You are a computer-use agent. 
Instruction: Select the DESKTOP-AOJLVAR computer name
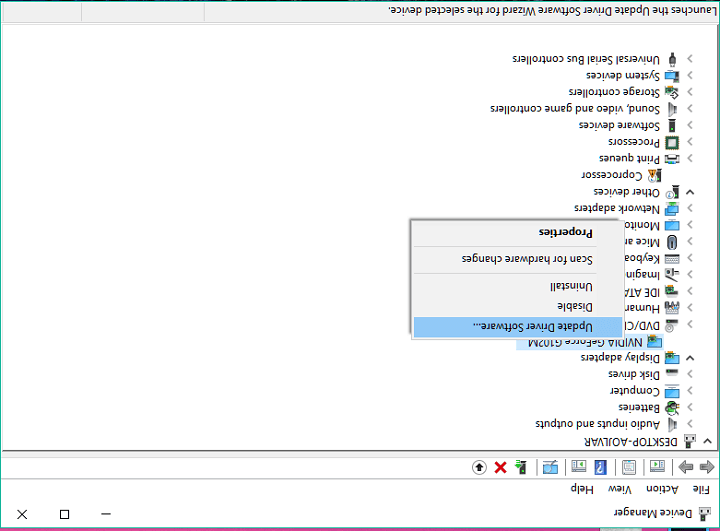pyautogui.click(x=630, y=442)
